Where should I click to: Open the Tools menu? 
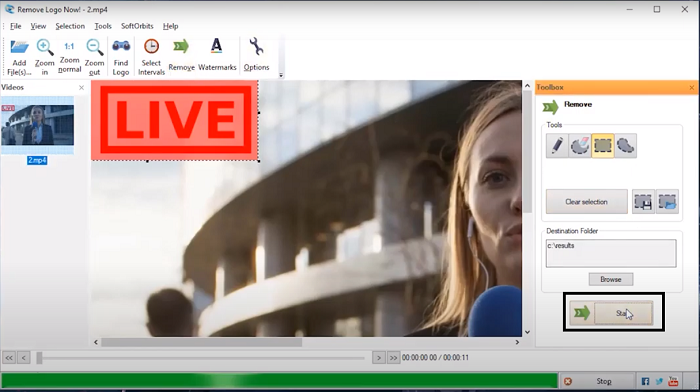(103, 26)
